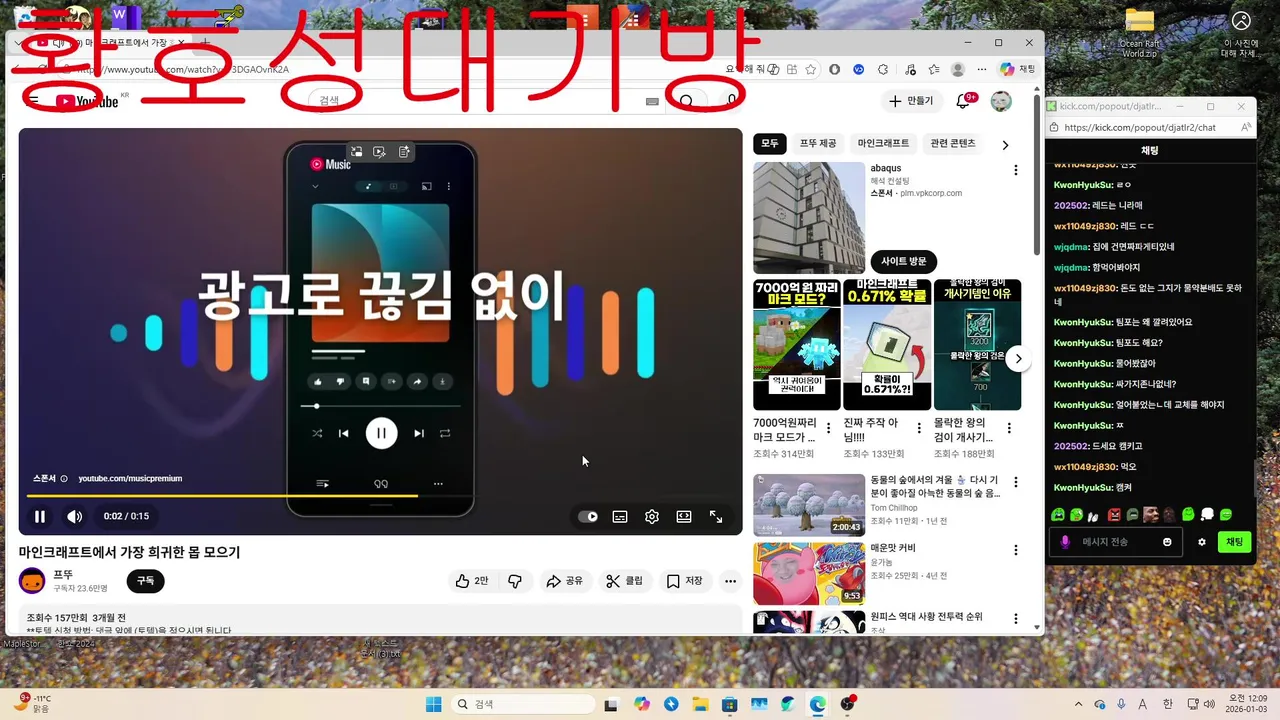Image resolution: width=1280 pixels, height=720 pixels.
Task: Open options for 동물의 숲에서의 겨울 video
Action: click(1016, 482)
